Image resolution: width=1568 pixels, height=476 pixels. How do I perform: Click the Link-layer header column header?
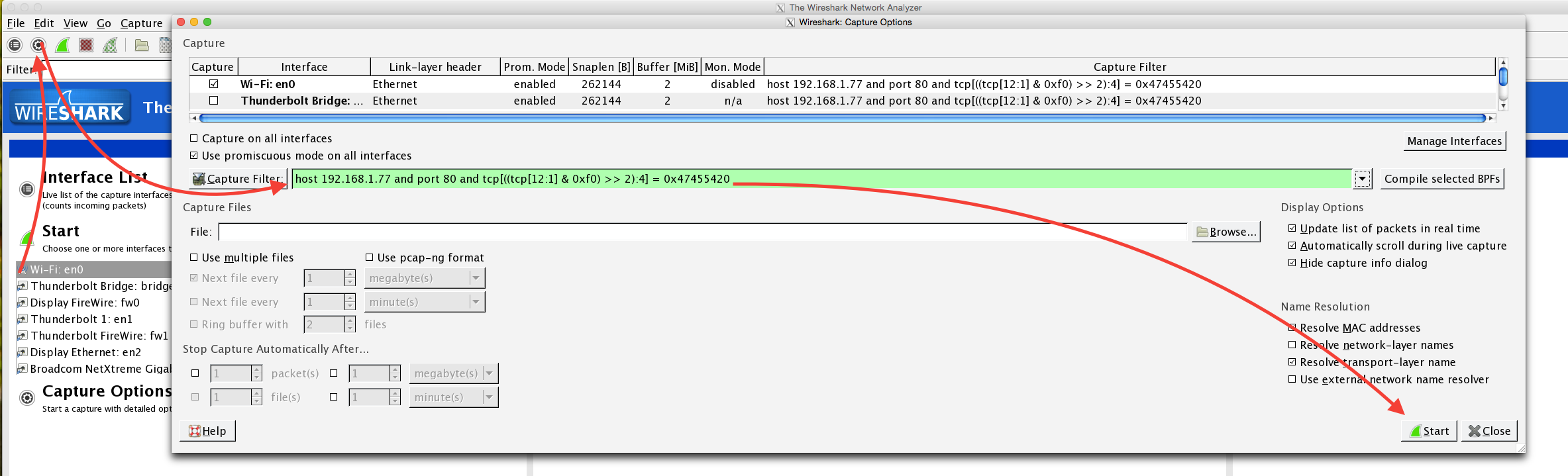pyautogui.click(x=435, y=67)
